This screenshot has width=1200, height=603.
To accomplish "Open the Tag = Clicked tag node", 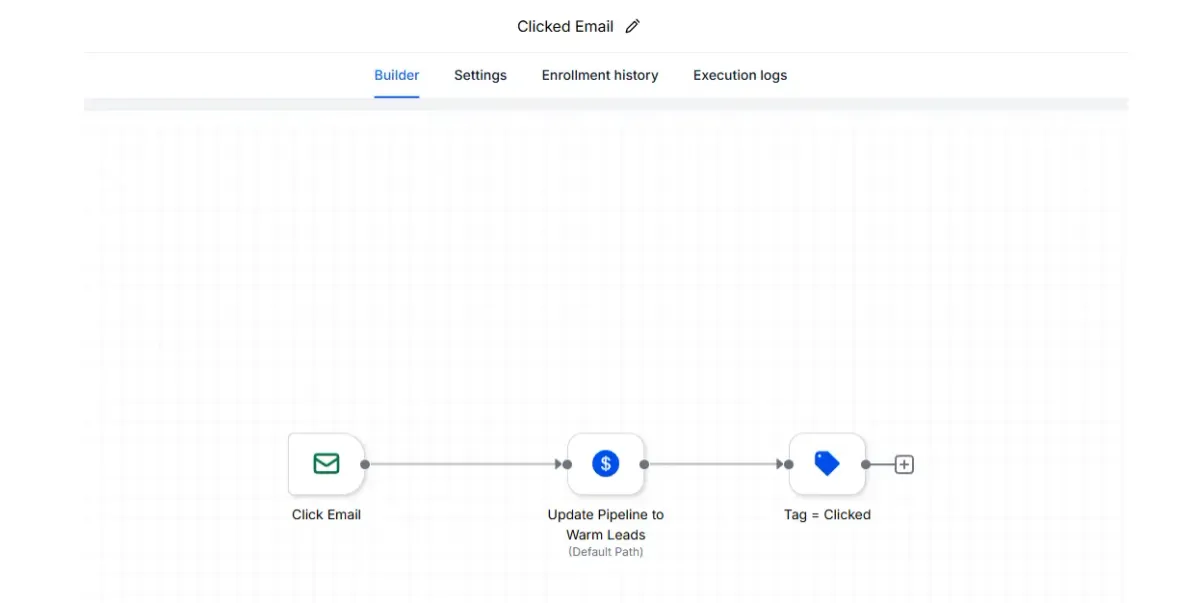I will point(827,464).
